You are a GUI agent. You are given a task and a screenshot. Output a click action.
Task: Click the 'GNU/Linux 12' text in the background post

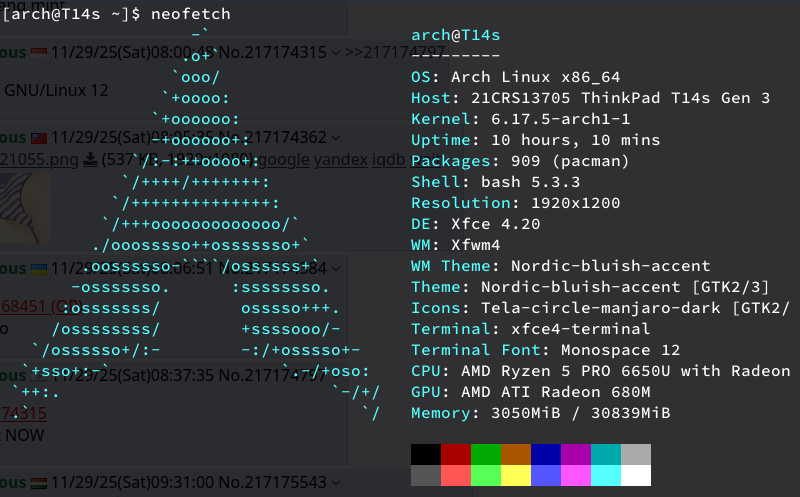click(56, 91)
